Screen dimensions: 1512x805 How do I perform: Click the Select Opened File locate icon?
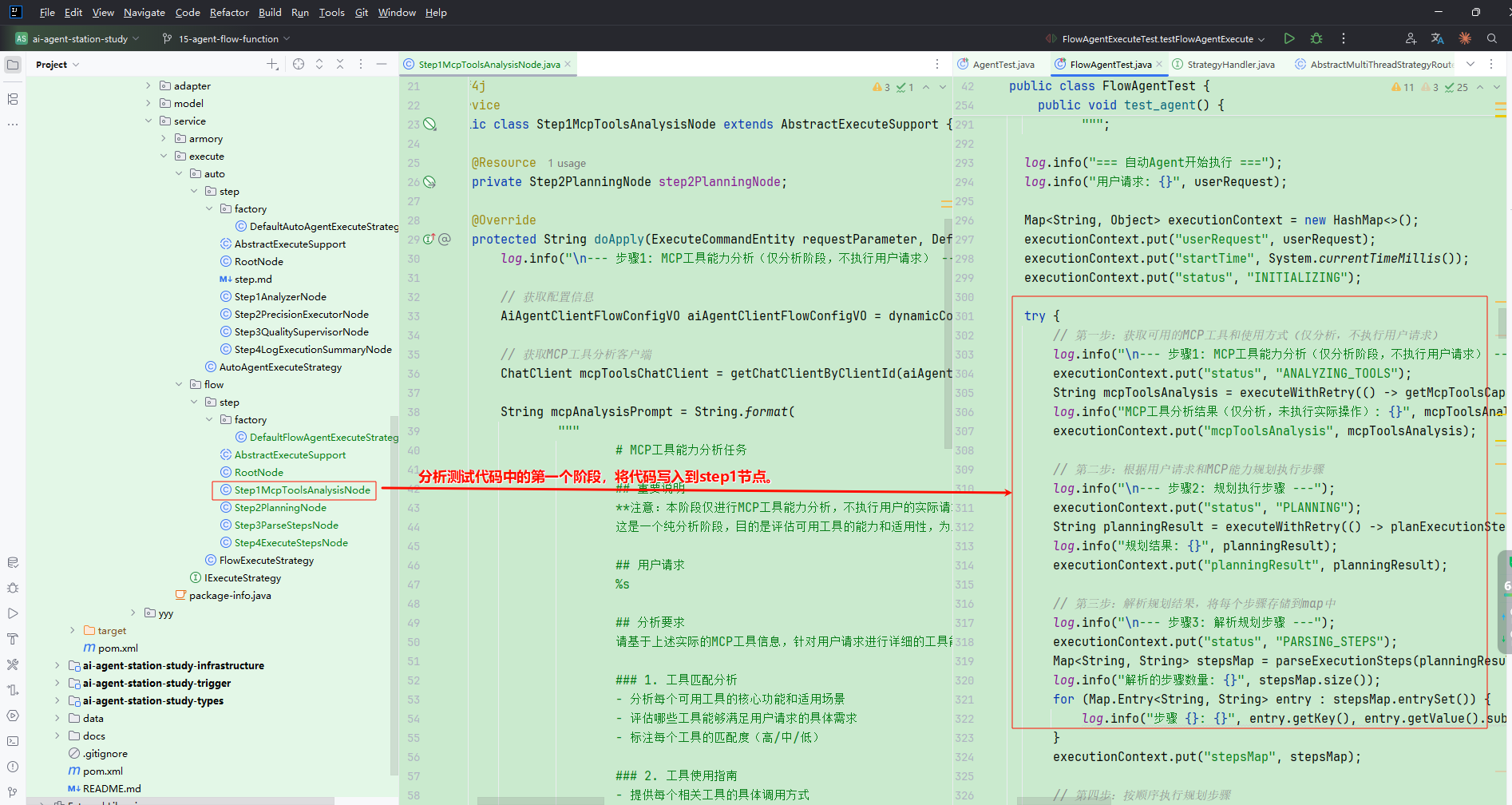(299, 64)
